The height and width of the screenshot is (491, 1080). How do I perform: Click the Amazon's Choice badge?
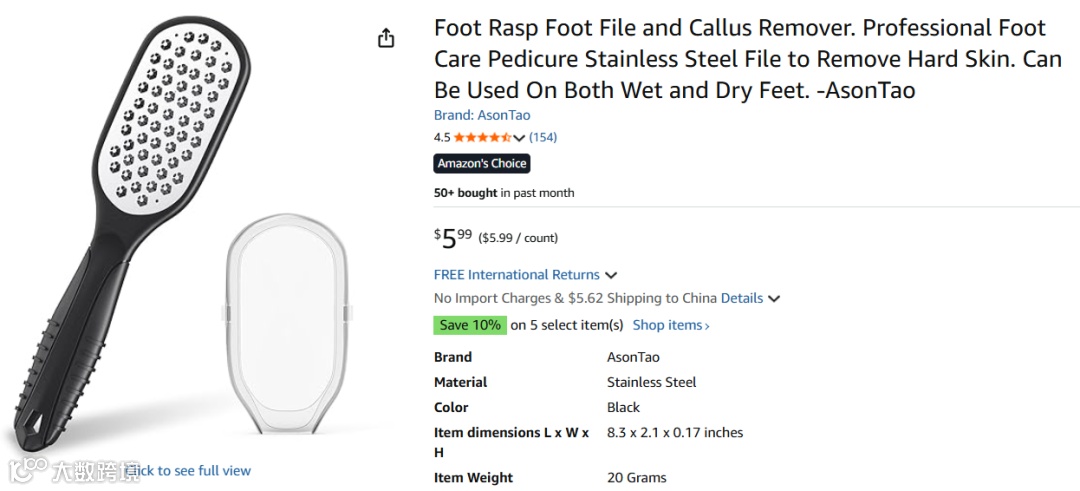[482, 163]
